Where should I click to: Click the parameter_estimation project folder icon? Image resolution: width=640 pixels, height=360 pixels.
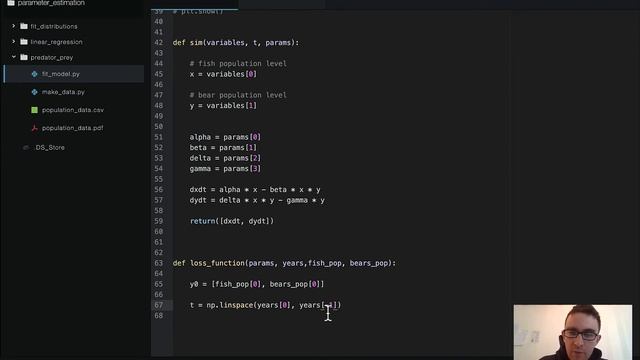(x=11, y=3)
